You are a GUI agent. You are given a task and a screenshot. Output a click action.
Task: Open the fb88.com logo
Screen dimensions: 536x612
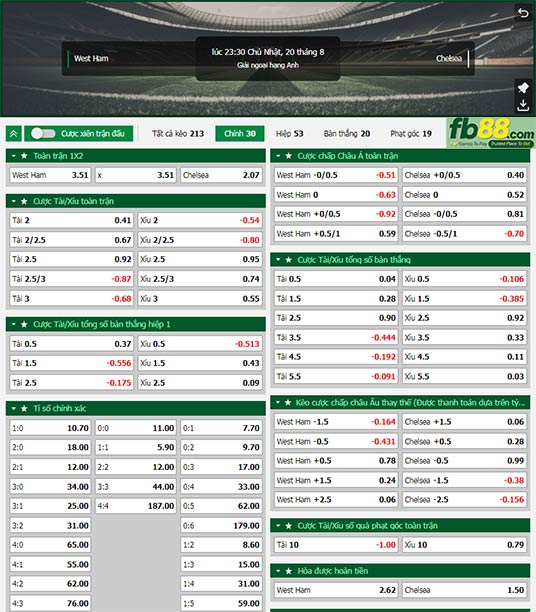pyautogui.click(x=491, y=133)
